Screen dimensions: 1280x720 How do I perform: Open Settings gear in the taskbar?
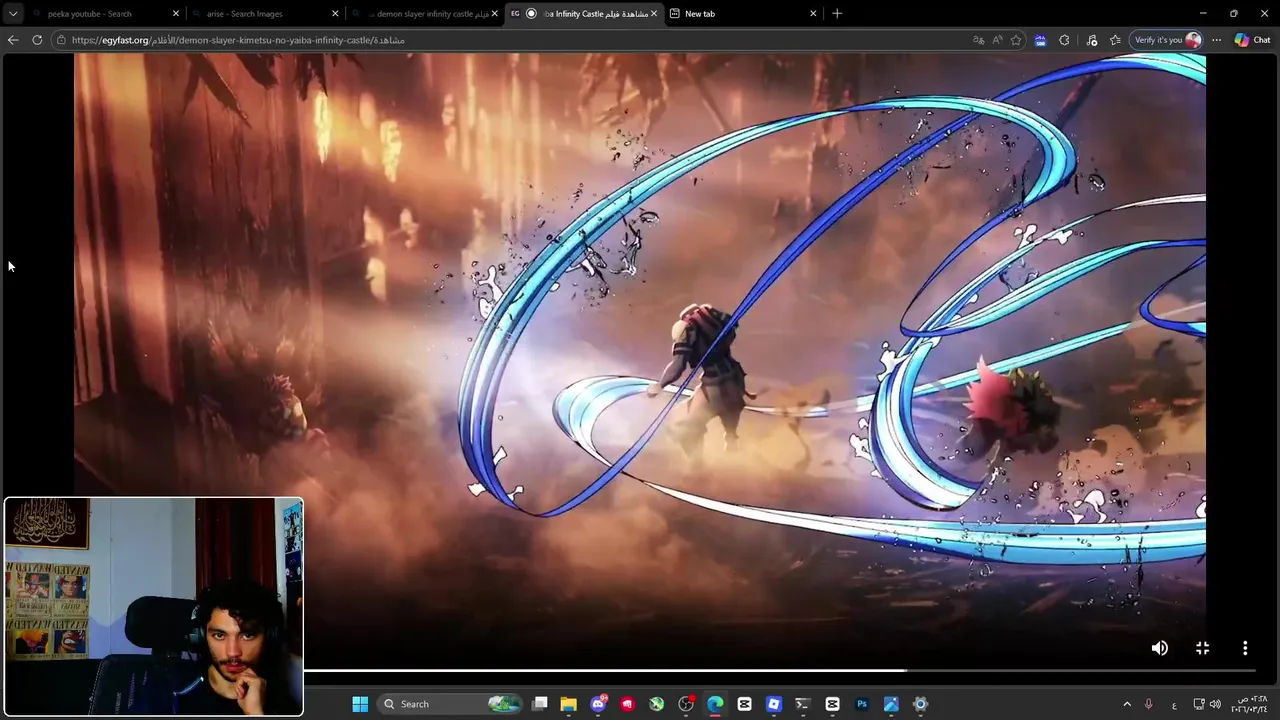(920, 704)
